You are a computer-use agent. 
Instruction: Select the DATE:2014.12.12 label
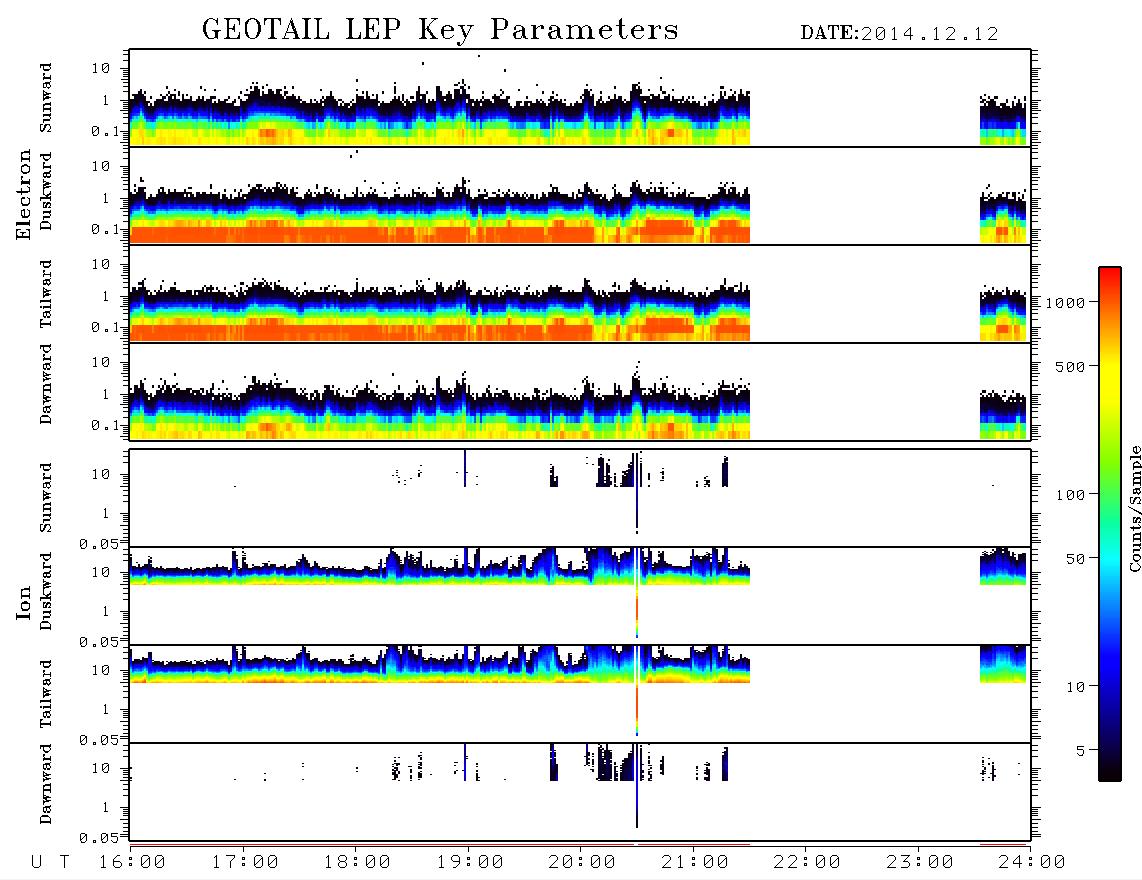899,34
